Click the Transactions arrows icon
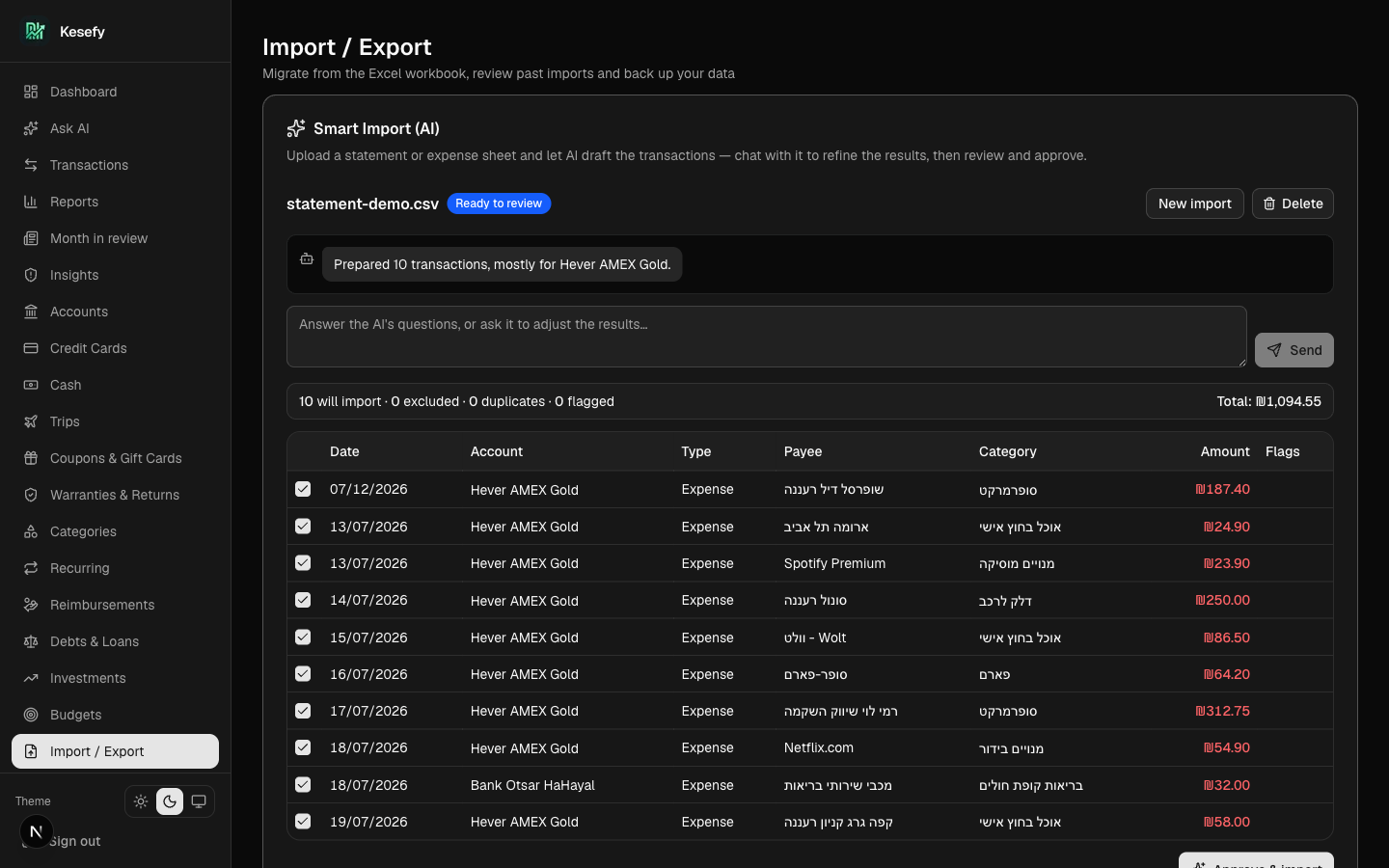 click(x=31, y=165)
